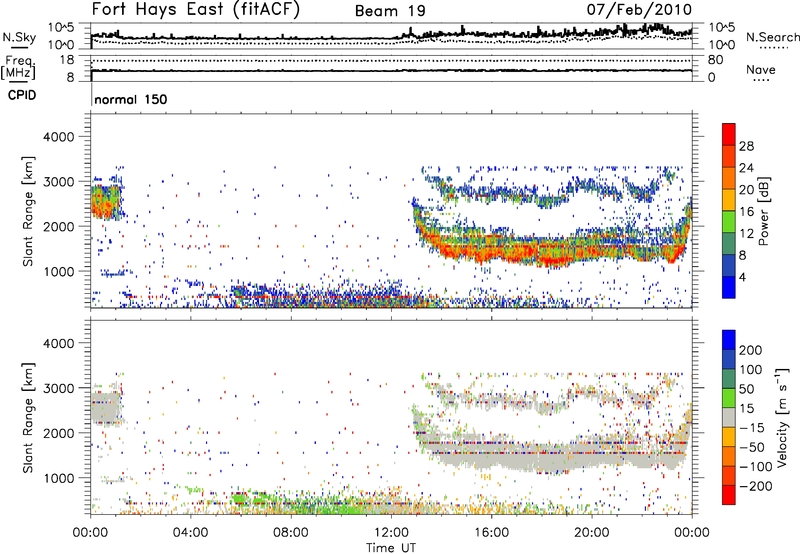
Task: Click the '08:00' time tick label
Action: [290, 533]
